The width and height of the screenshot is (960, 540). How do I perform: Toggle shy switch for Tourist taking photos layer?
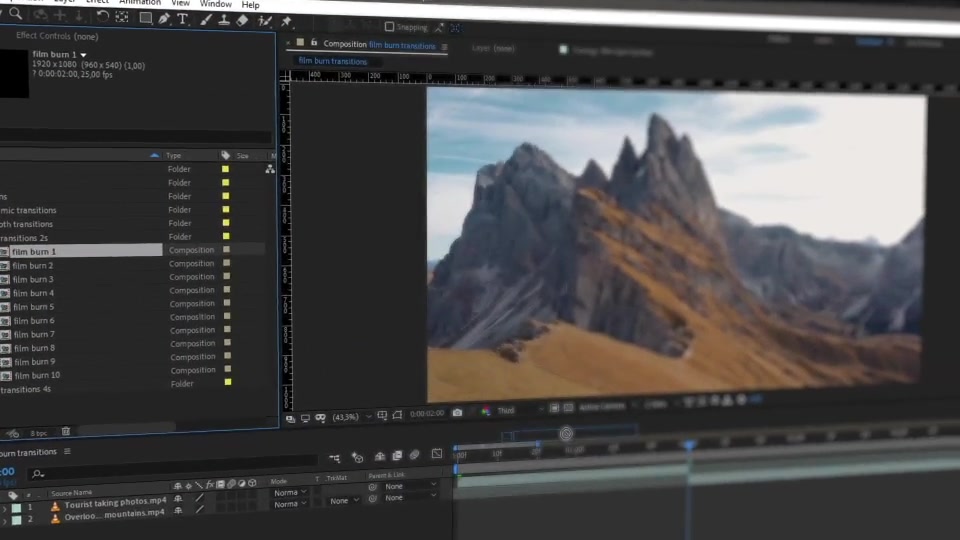(x=178, y=499)
